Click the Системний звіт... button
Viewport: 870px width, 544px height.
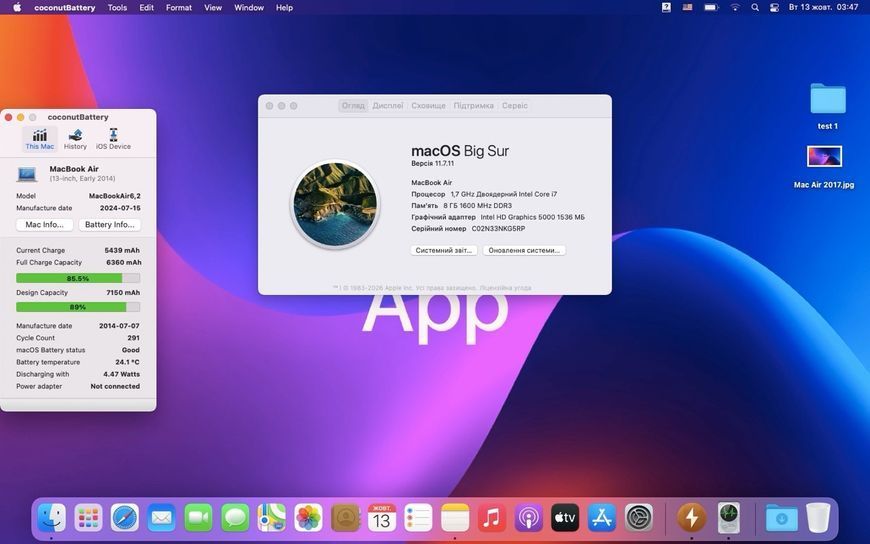coord(444,250)
